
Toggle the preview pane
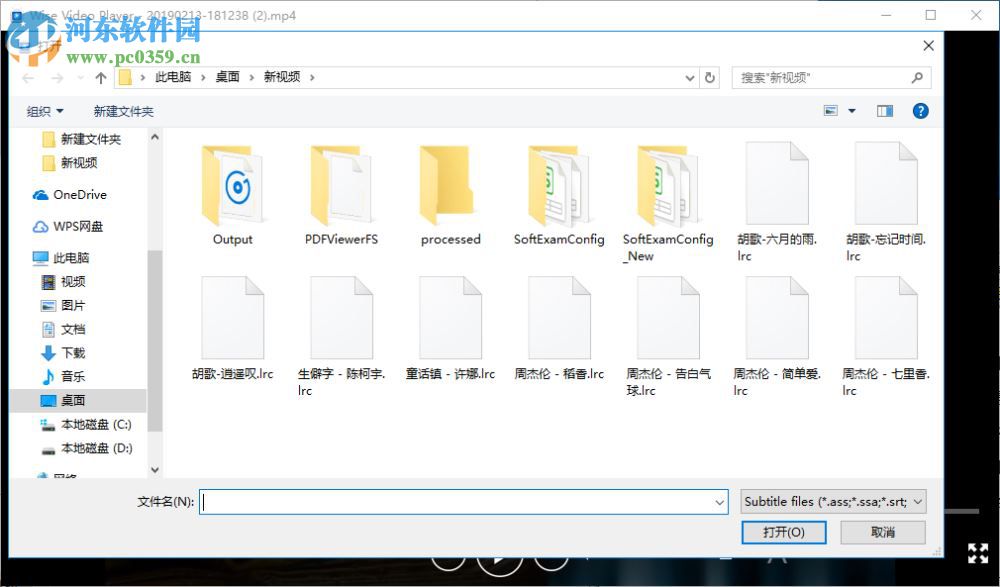tap(884, 111)
